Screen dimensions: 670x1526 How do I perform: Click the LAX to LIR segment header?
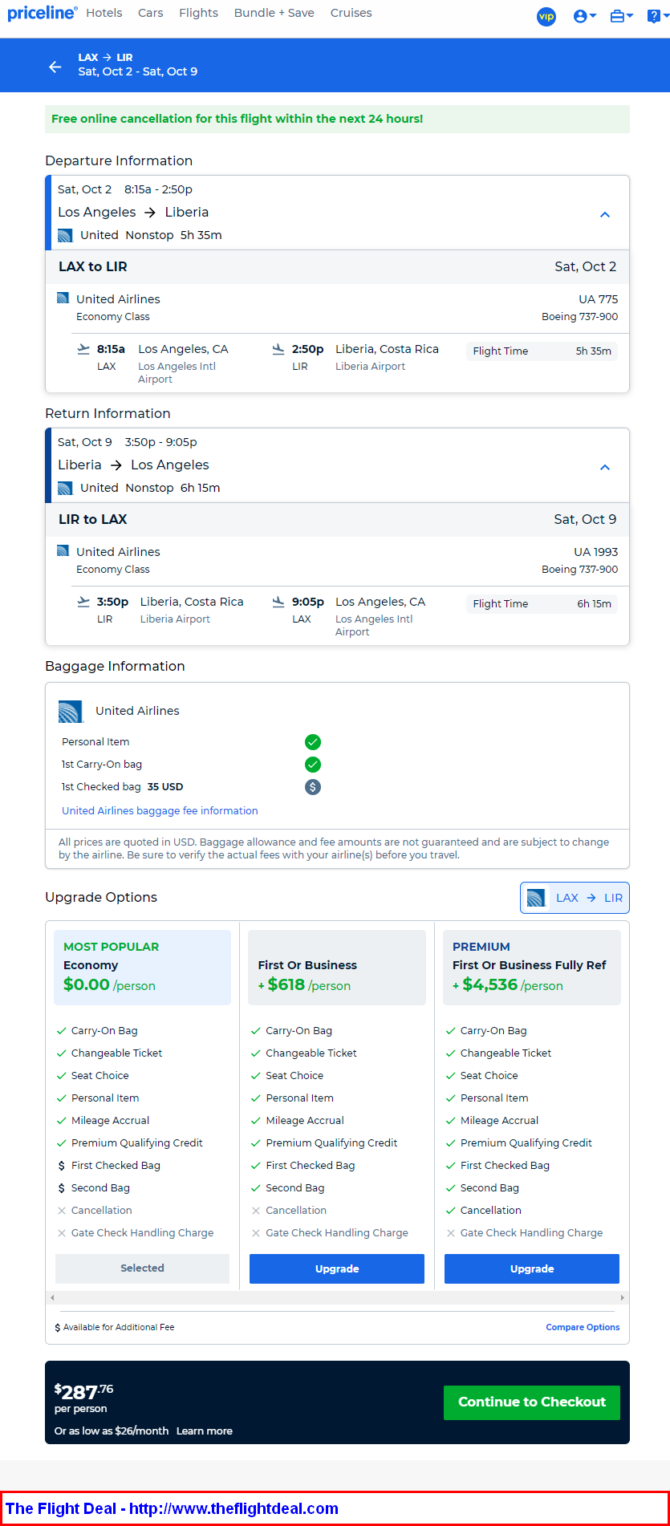[x=337, y=267]
